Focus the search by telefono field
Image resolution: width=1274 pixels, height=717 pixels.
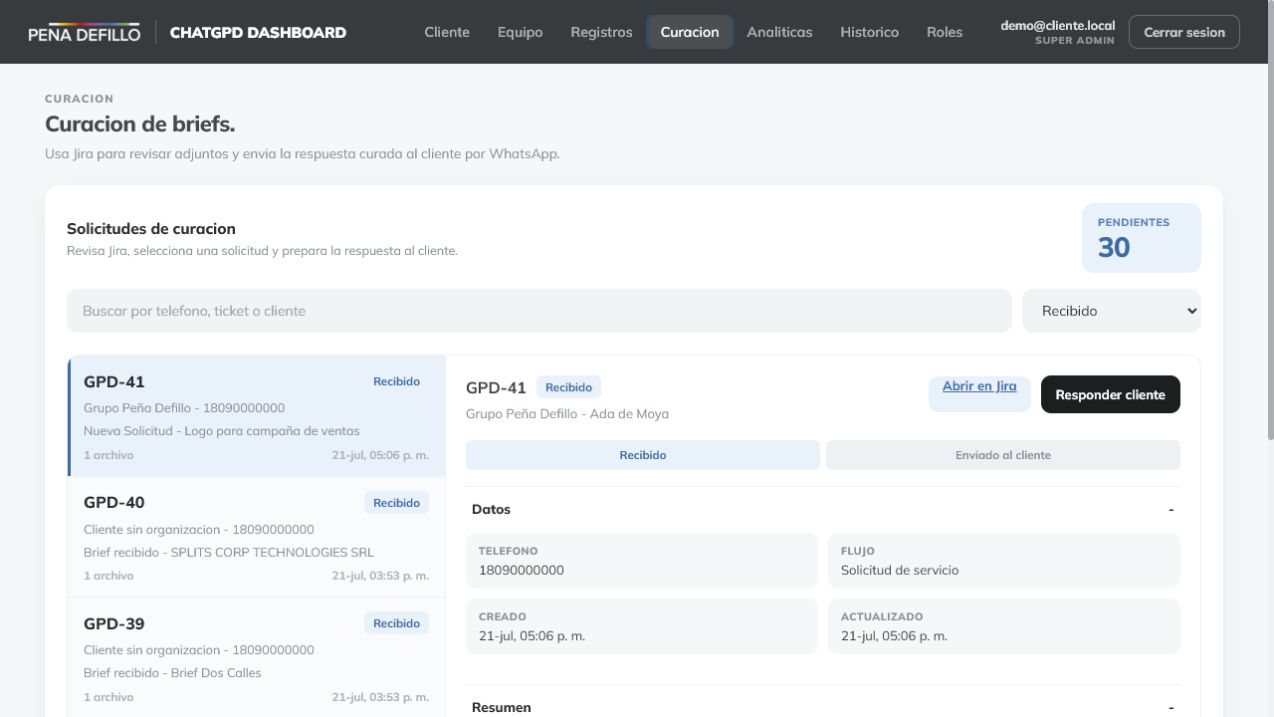coord(539,311)
